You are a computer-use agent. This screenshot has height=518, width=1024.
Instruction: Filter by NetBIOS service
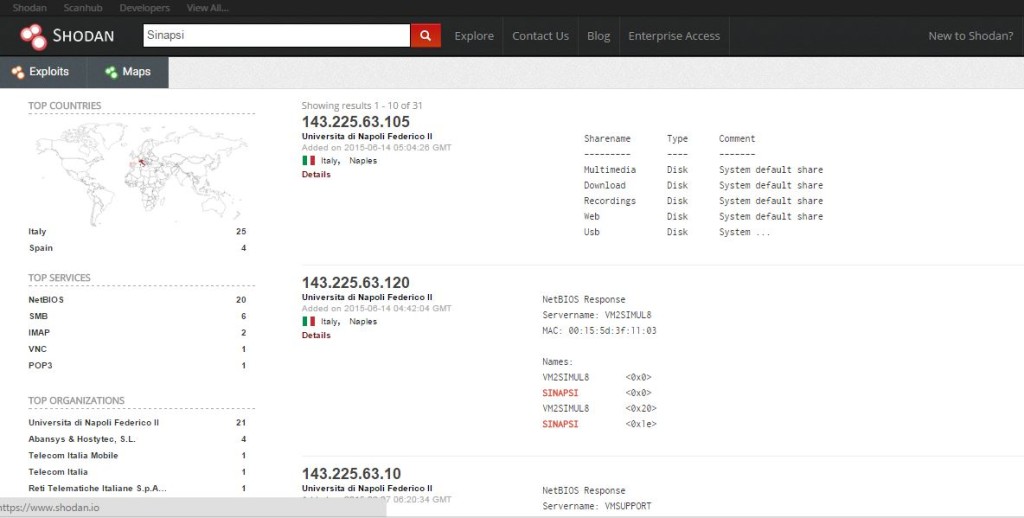pyautogui.click(x=46, y=300)
